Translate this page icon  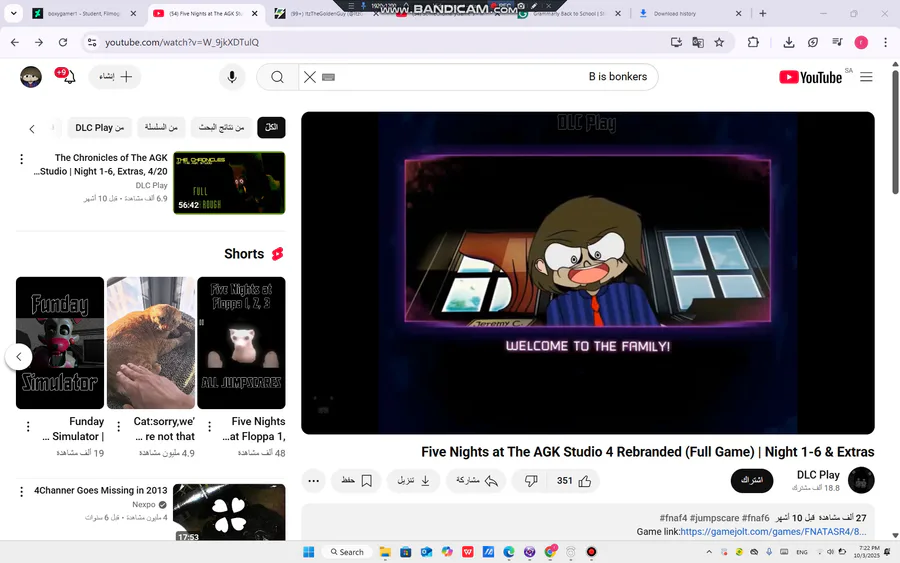(x=698, y=42)
